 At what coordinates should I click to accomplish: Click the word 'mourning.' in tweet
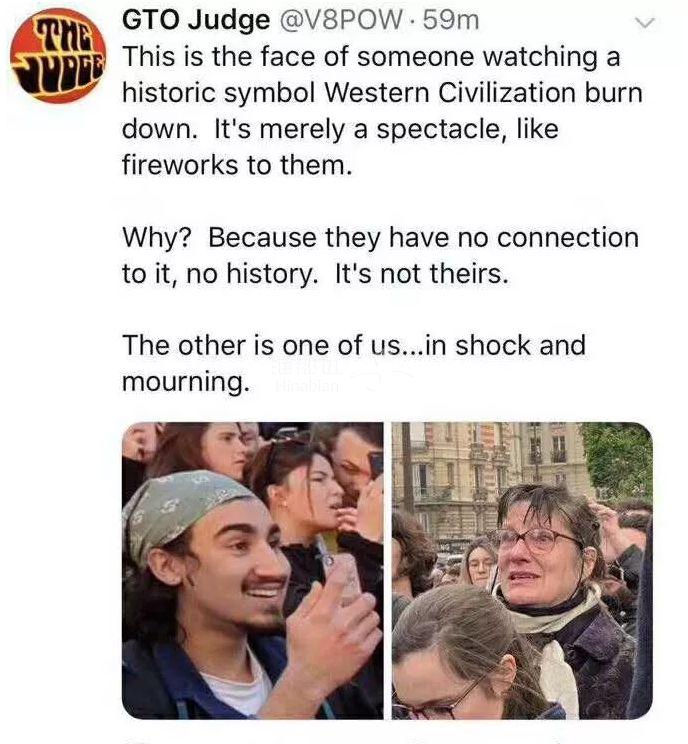pos(186,381)
